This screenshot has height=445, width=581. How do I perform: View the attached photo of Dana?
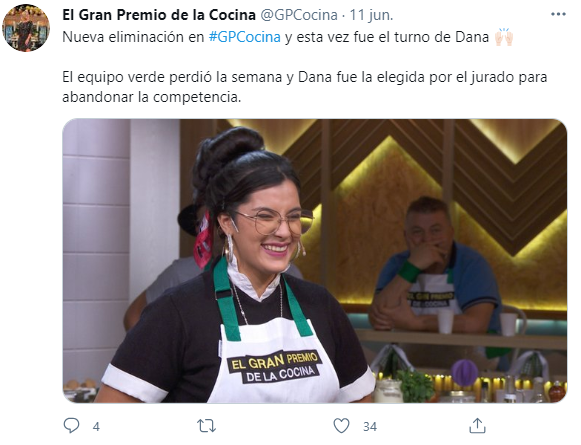pos(315,260)
